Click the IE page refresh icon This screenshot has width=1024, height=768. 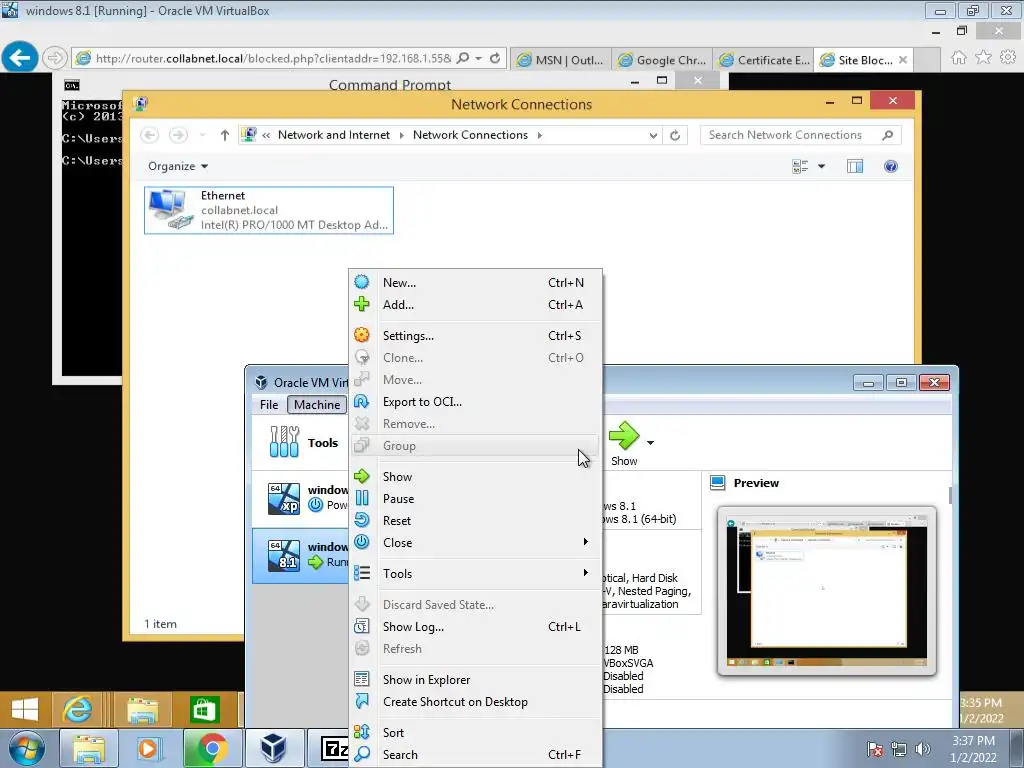[495, 58]
